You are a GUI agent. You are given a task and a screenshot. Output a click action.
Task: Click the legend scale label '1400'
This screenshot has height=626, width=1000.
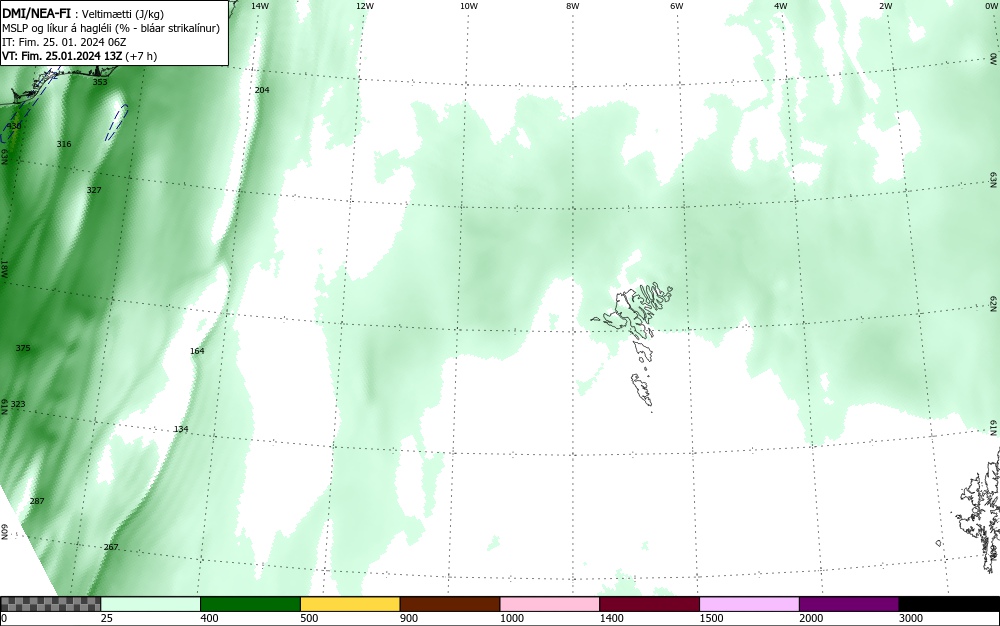tap(612, 618)
